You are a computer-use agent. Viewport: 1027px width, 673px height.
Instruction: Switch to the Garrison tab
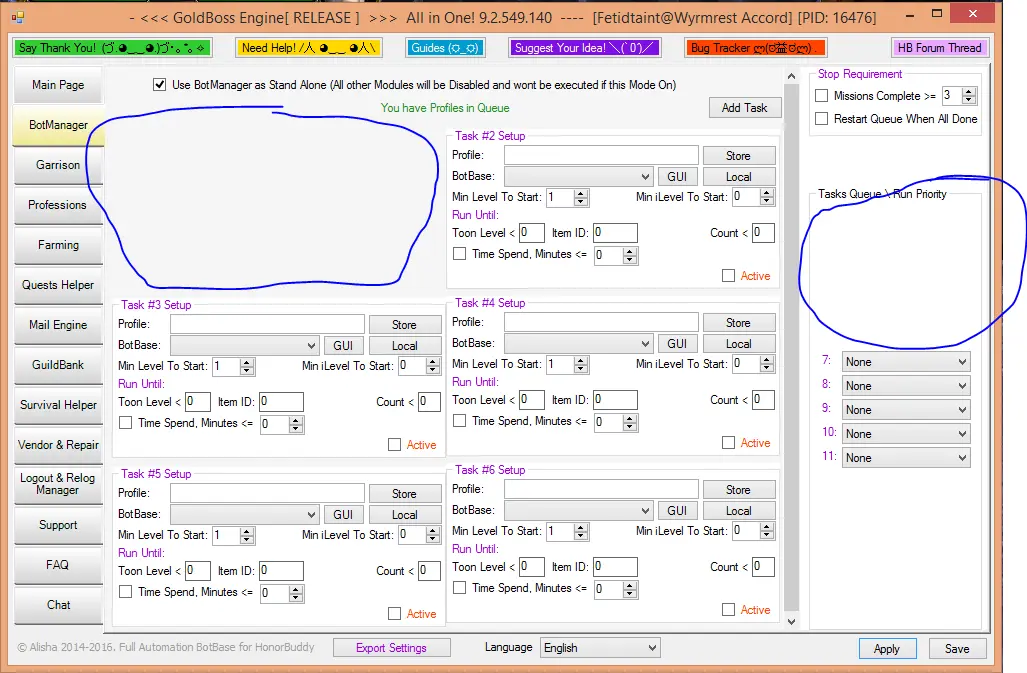pyautogui.click(x=58, y=165)
